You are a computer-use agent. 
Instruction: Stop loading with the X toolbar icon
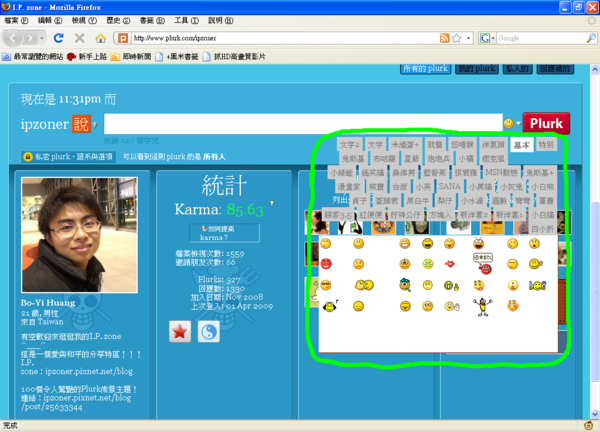pyautogui.click(x=80, y=38)
